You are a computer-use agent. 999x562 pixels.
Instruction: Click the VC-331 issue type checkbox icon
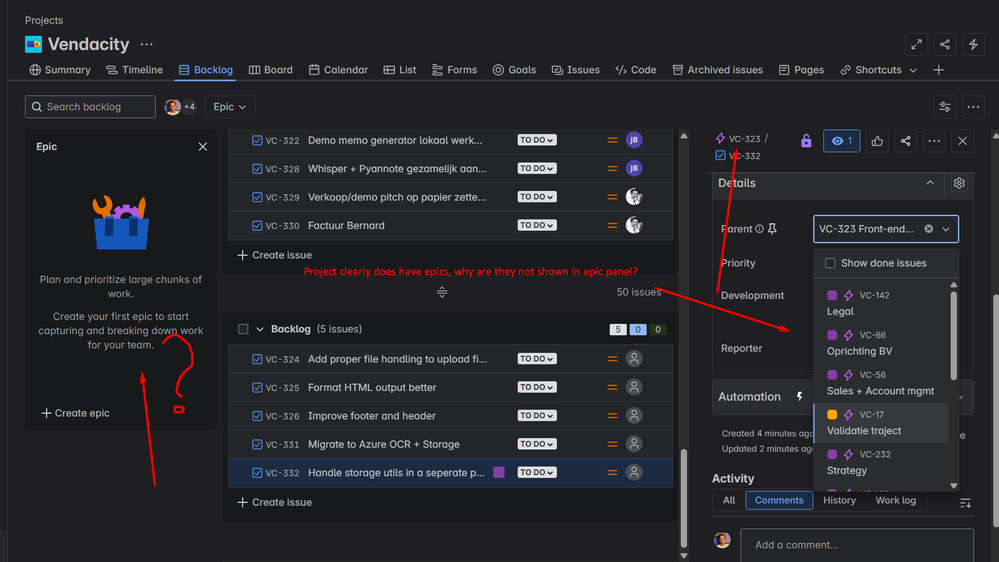[257, 444]
